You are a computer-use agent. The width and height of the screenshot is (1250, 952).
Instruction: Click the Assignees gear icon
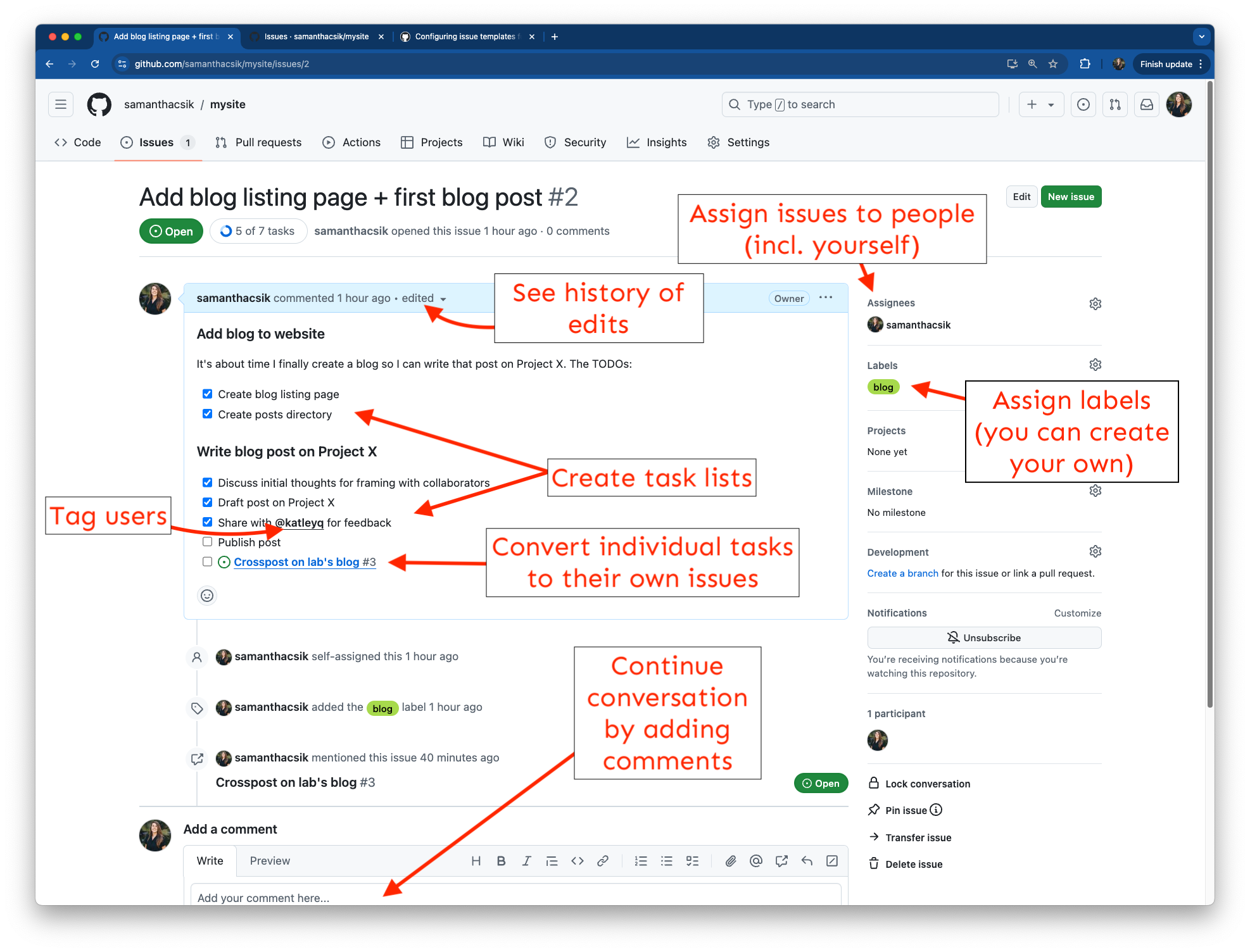click(x=1095, y=304)
